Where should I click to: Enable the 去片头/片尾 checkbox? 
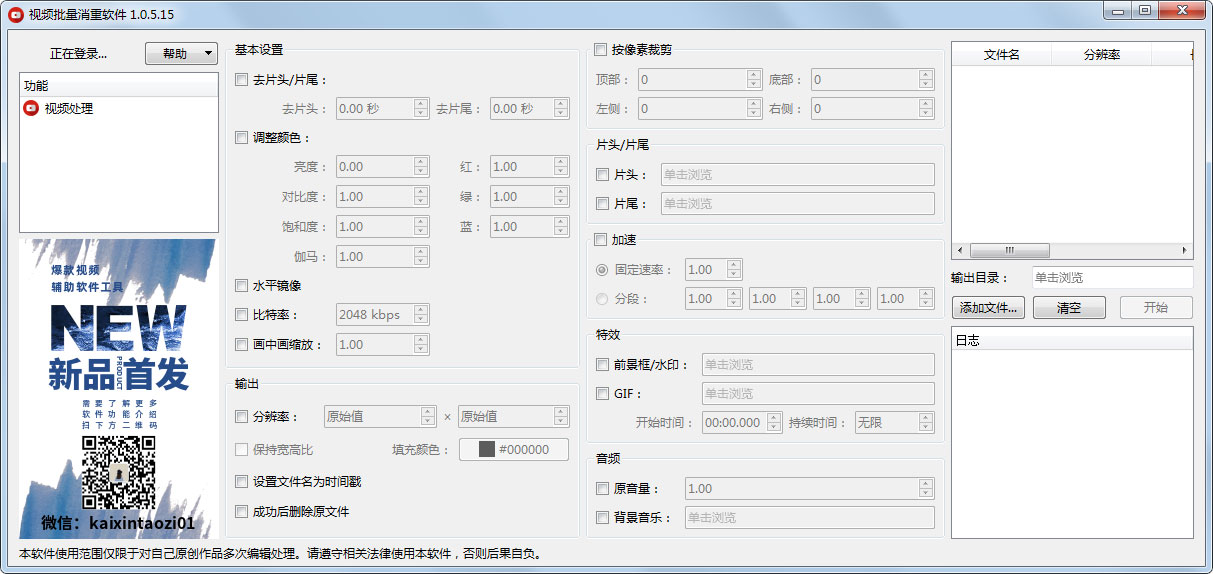[x=241, y=80]
